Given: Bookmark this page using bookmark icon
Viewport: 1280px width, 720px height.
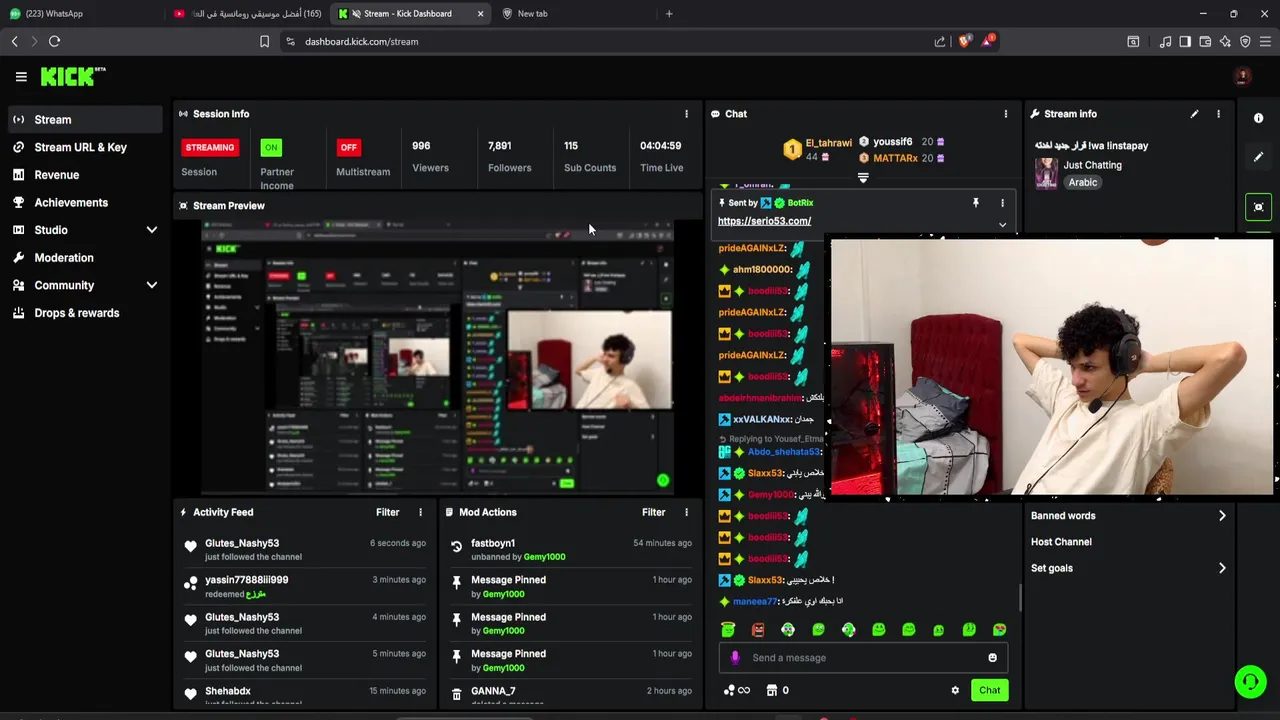Looking at the screenshot, I should click(x=264, y=41).
